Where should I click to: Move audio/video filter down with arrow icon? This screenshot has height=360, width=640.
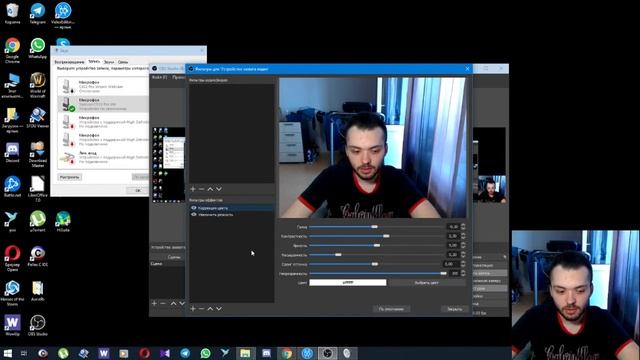coord(219,189)
